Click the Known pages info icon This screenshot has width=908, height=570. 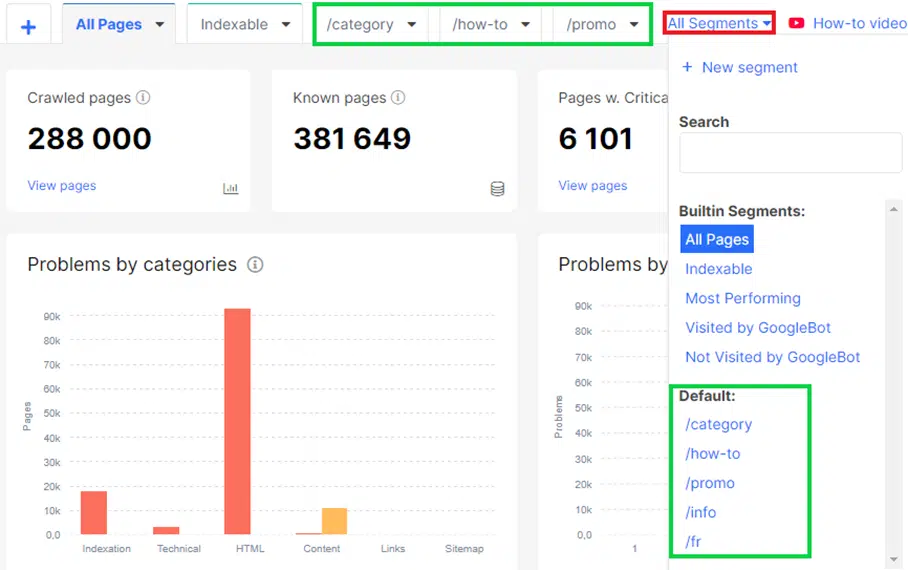[x=398, y=98]
